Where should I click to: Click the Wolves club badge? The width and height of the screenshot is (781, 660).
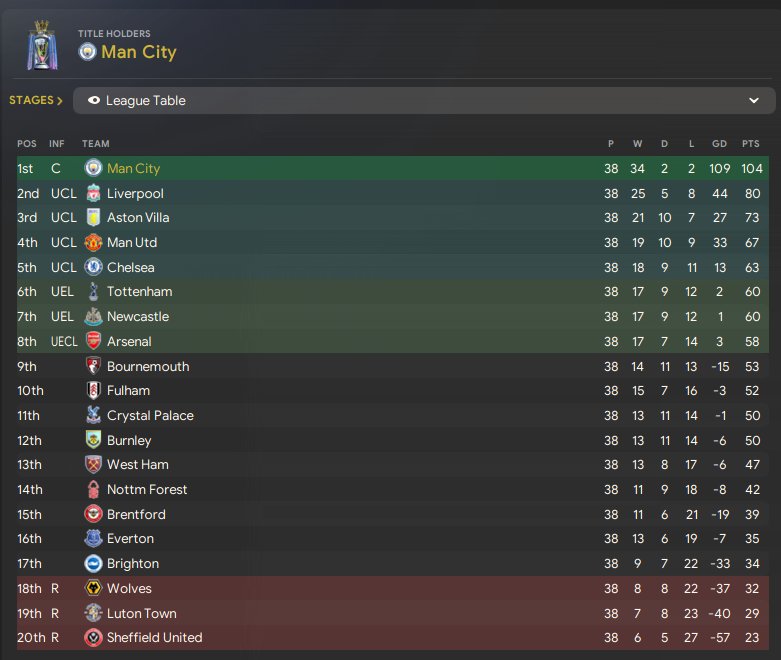point(93,588)
